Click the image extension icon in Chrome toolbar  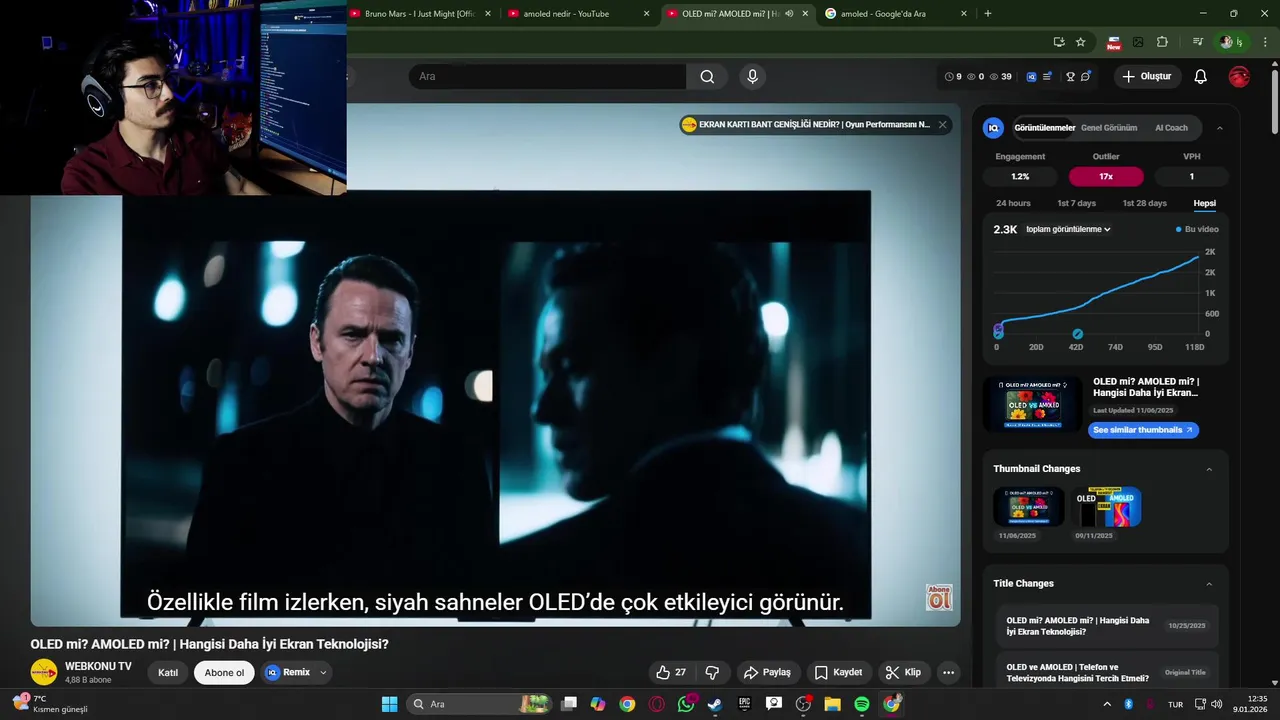pos(1138,42)
